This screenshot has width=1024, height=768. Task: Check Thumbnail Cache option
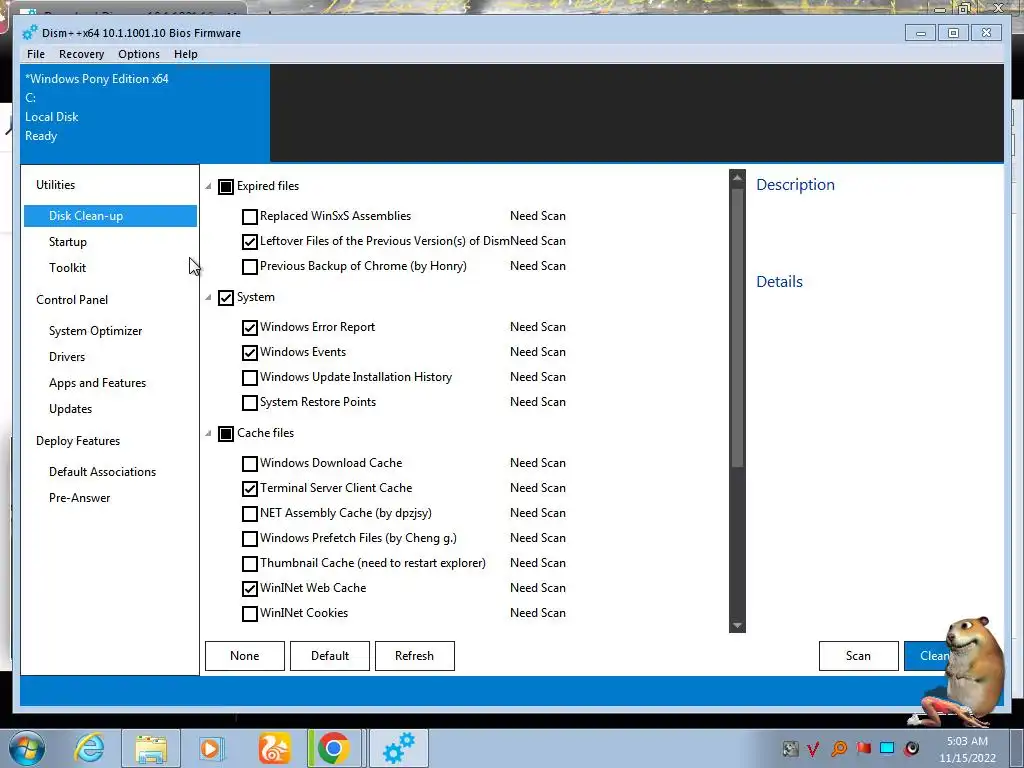[249, 564]
